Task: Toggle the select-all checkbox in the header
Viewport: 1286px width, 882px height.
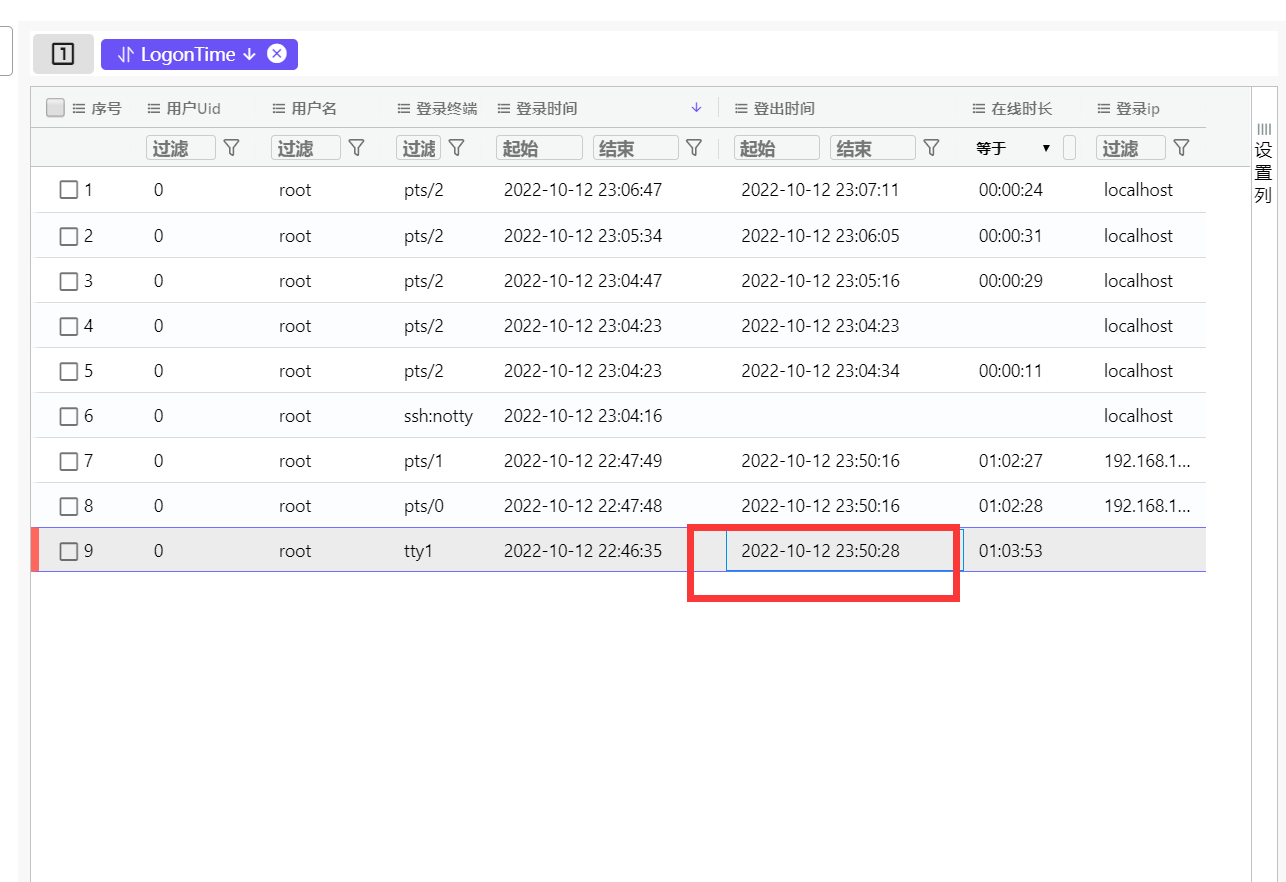Action: pyautogui.click(x=56, y=108)
